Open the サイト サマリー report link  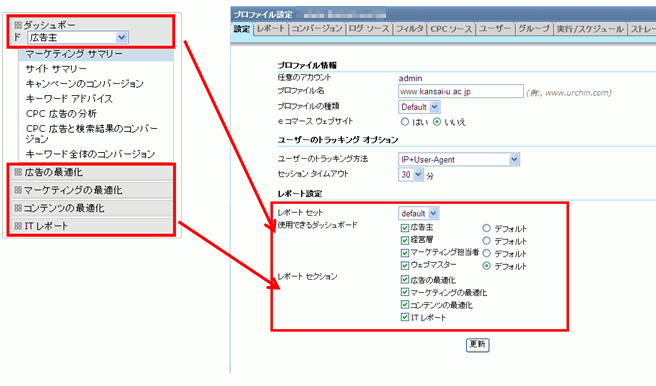(56, 69)
